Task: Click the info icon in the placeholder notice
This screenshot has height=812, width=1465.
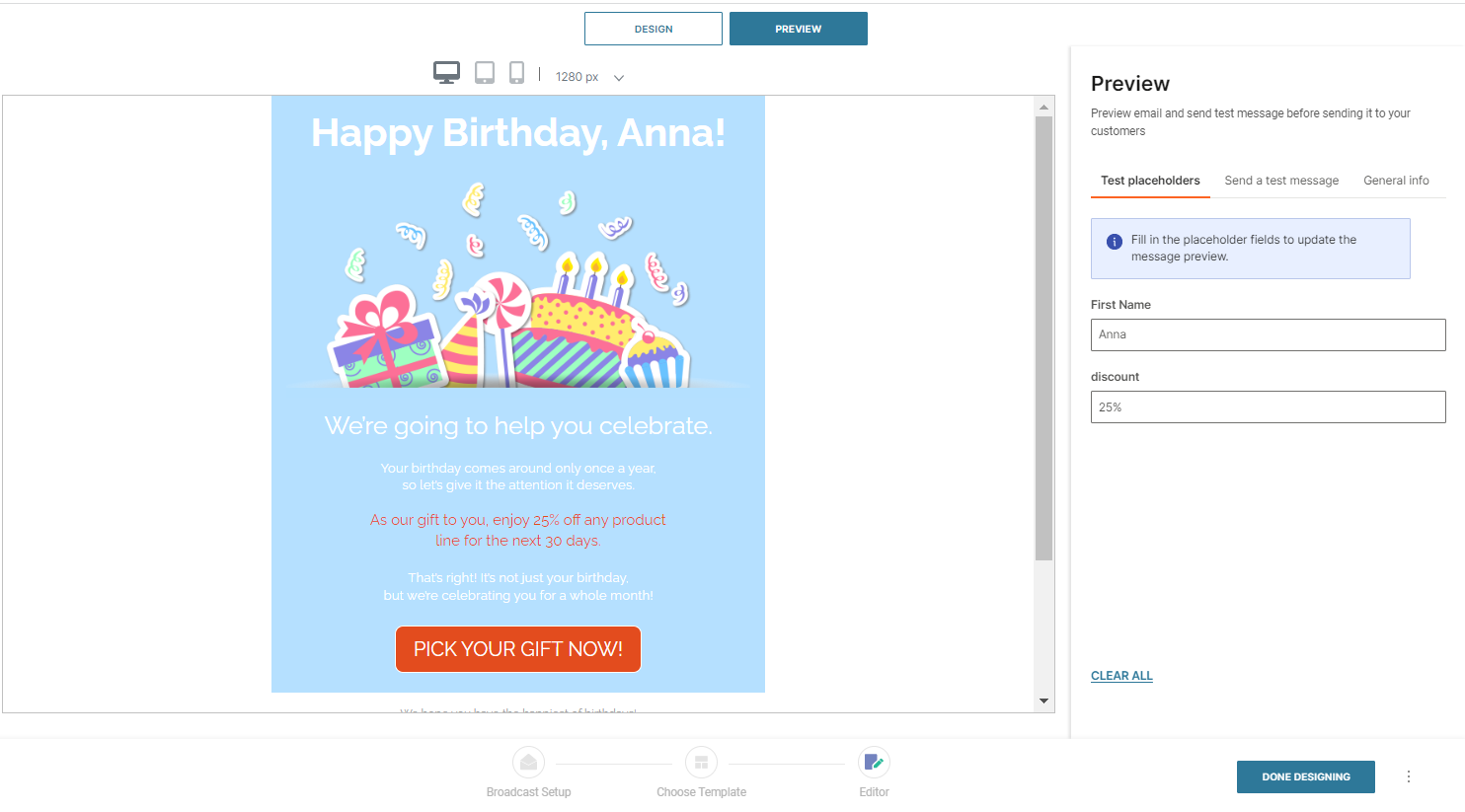Action: point(1117,240)
